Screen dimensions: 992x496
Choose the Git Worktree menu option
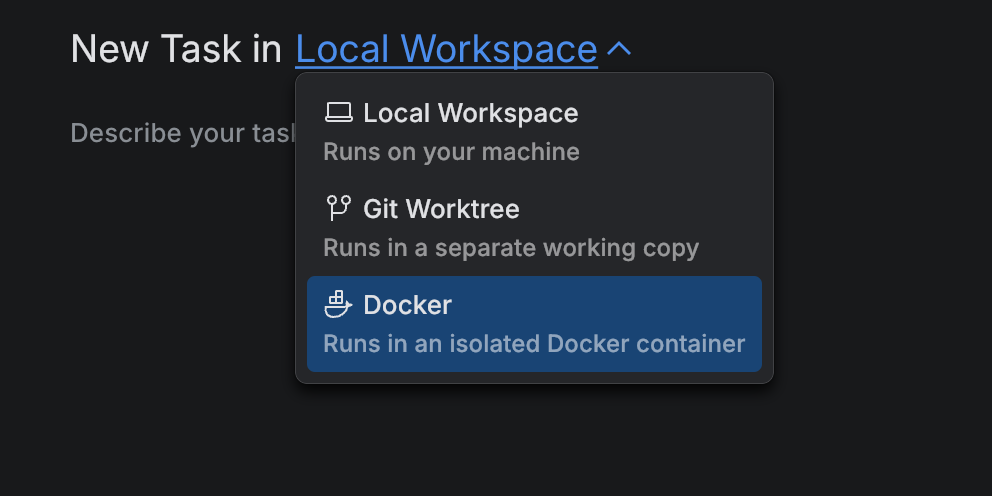click(534, 228)
